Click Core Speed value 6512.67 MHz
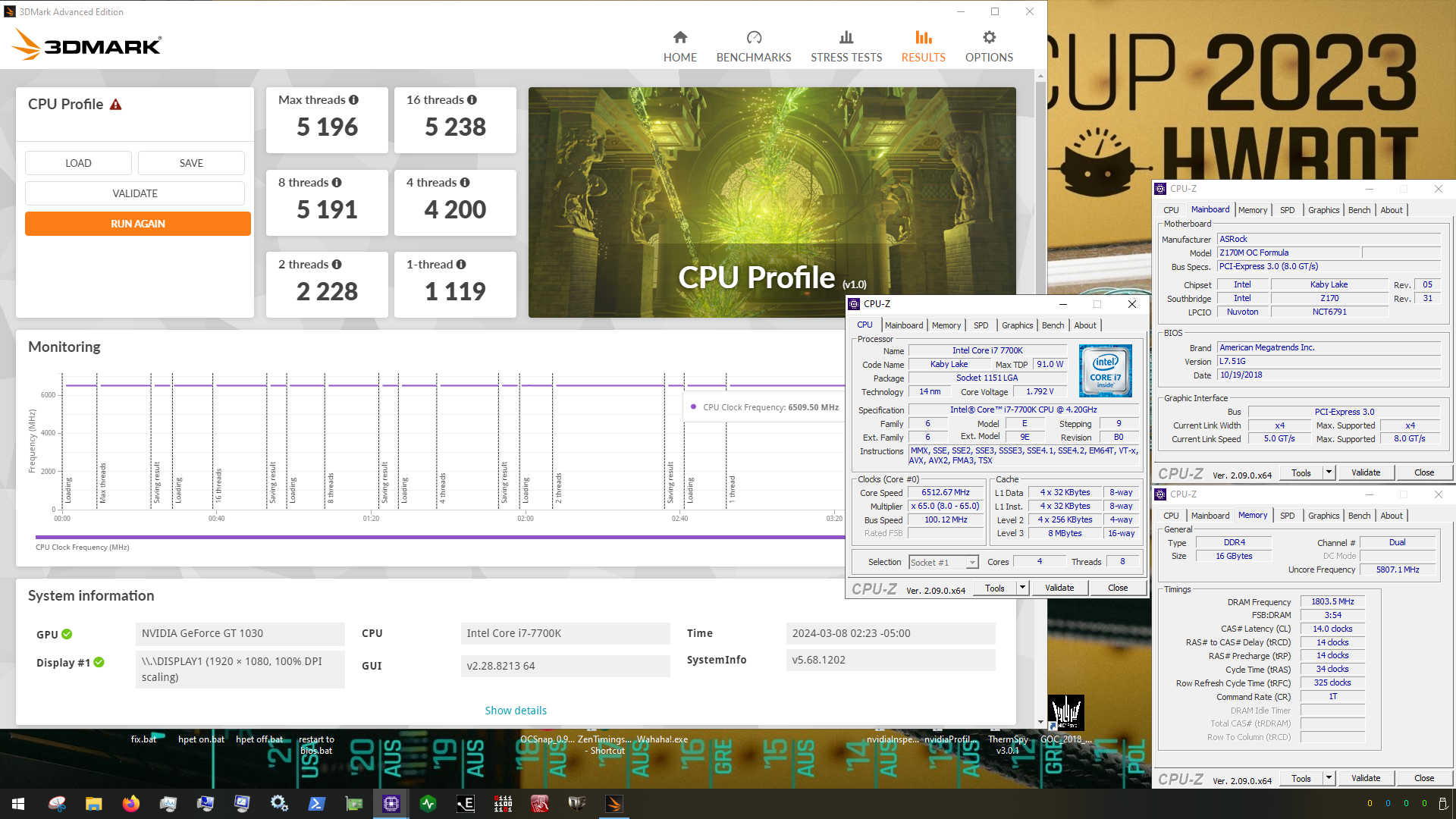 (945, 493)
